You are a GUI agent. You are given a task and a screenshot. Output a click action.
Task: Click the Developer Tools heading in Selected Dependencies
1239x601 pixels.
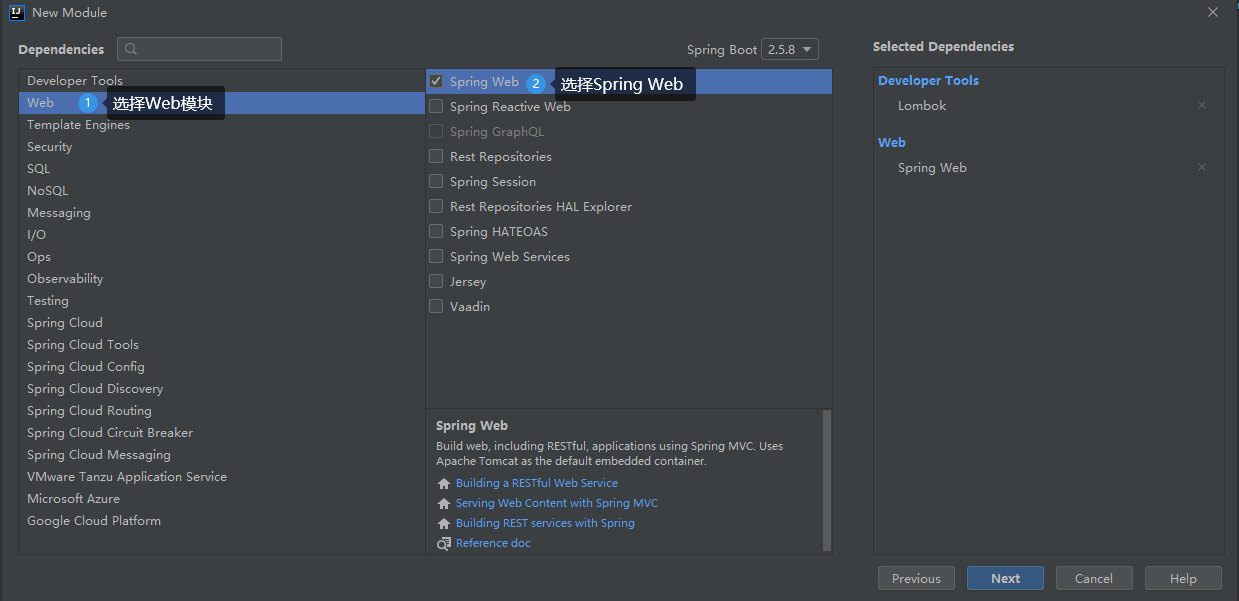click(x=928, y=81)
